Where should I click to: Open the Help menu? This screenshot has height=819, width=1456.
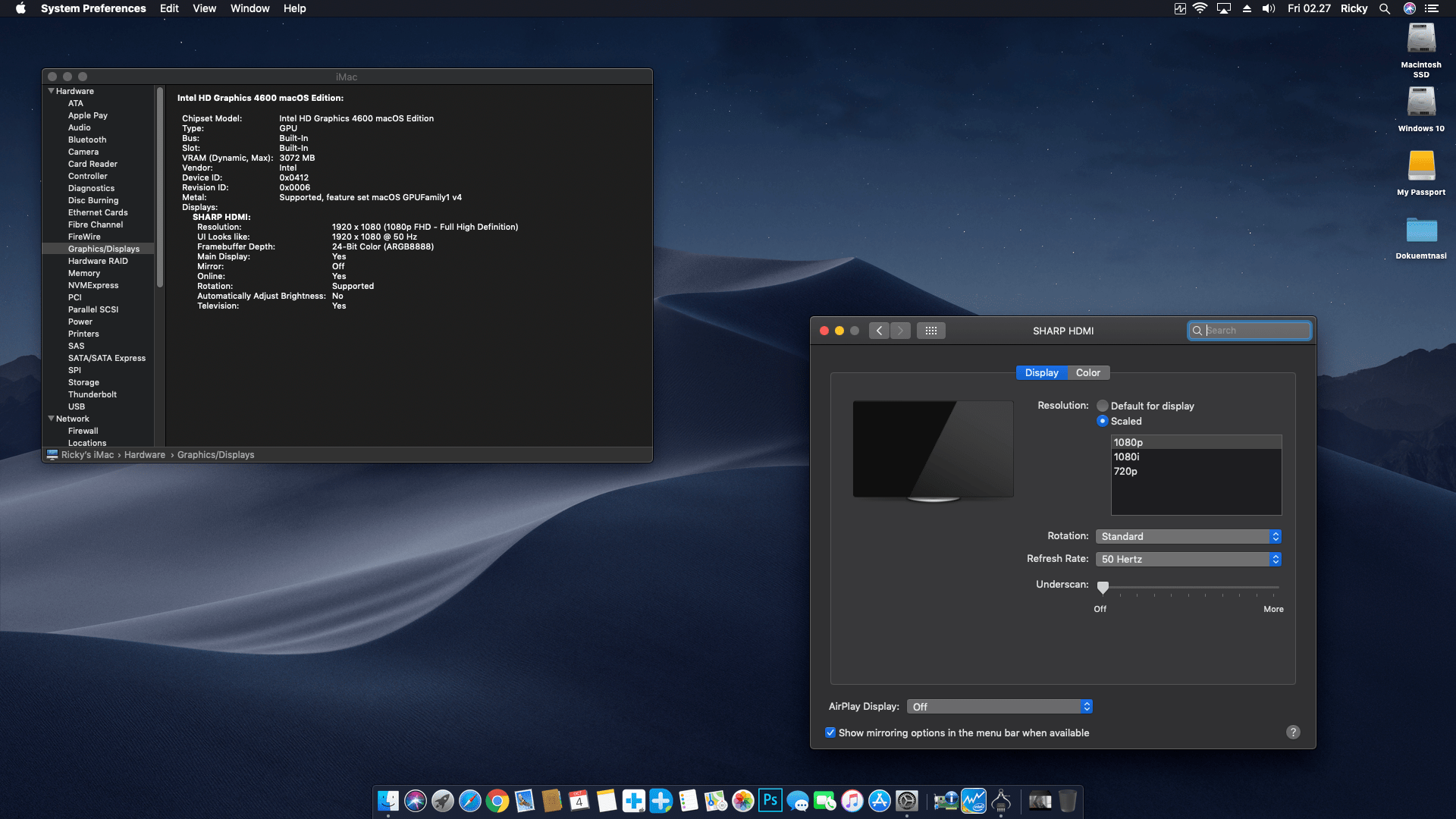click(x=294, y=8)
